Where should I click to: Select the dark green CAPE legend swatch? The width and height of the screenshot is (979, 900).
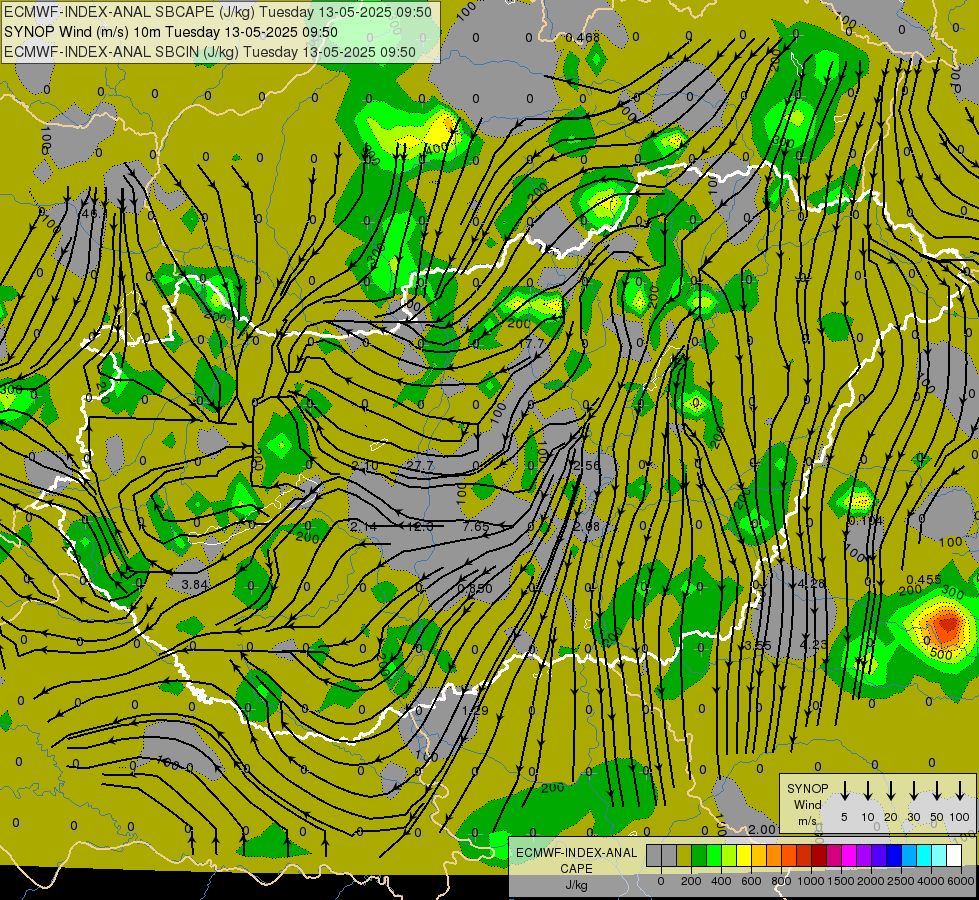[x=699, y=856]
